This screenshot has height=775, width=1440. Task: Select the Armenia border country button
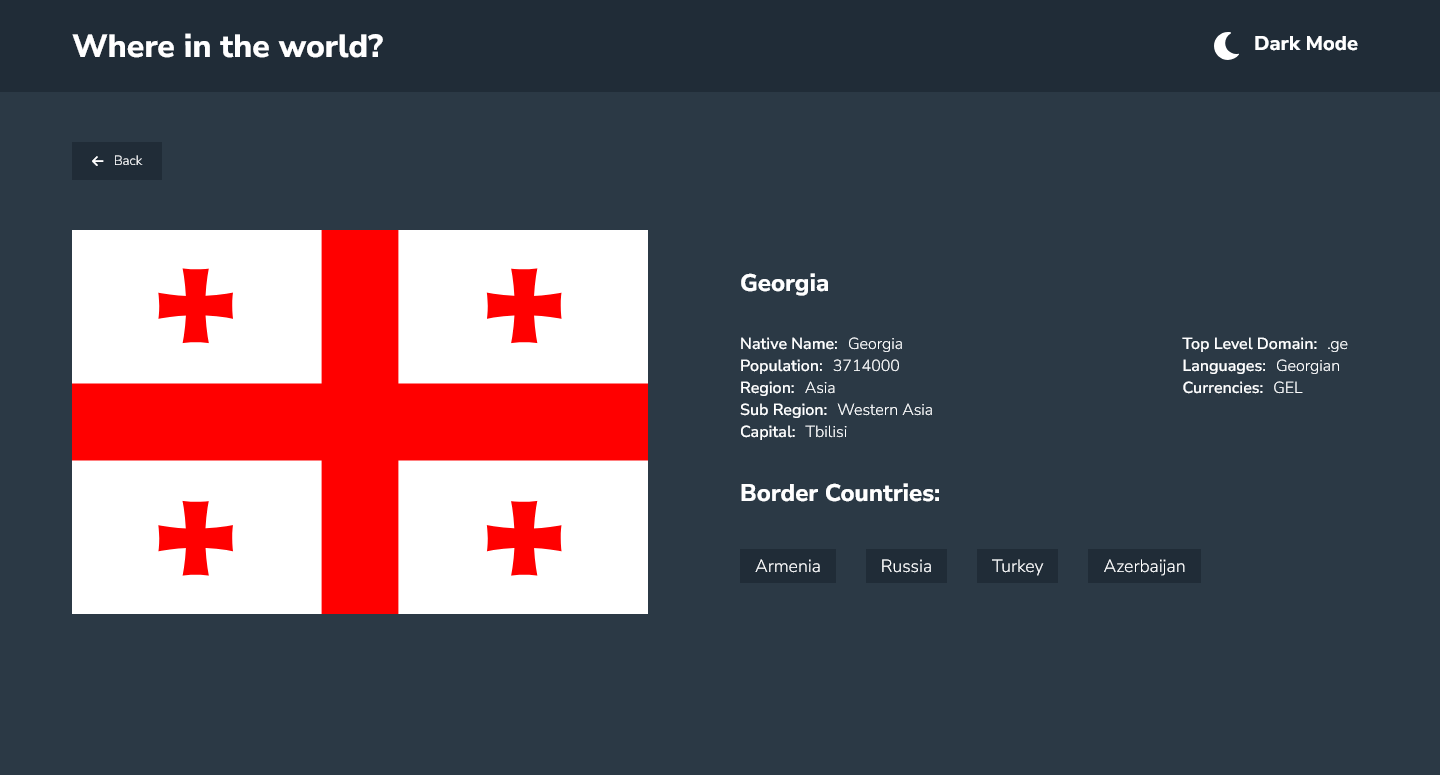click(788, 565)
